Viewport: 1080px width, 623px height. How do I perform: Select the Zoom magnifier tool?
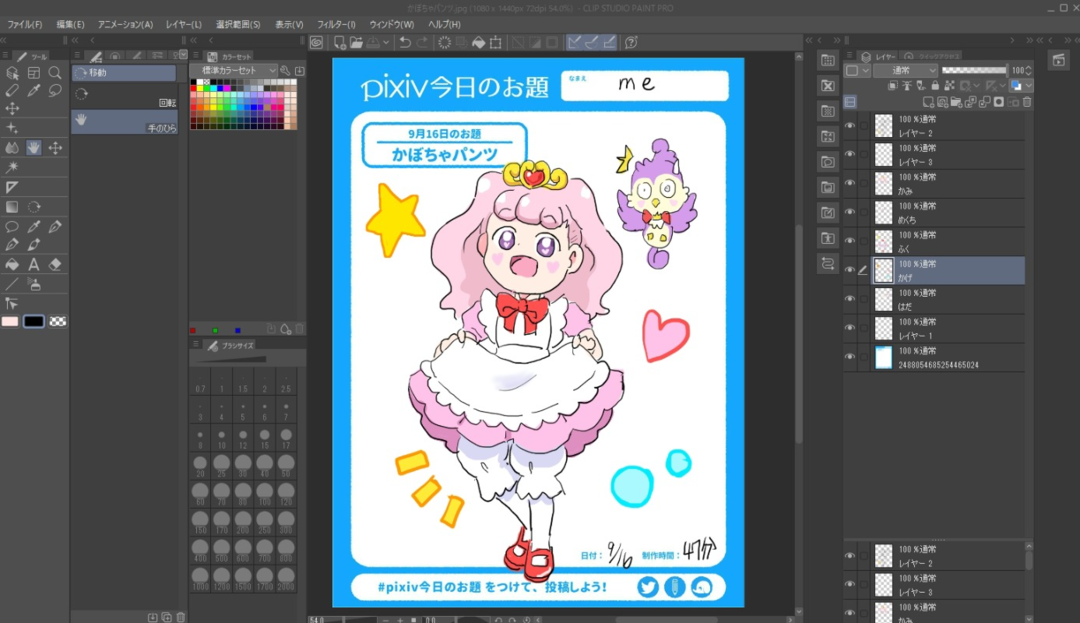coord(55,73)
